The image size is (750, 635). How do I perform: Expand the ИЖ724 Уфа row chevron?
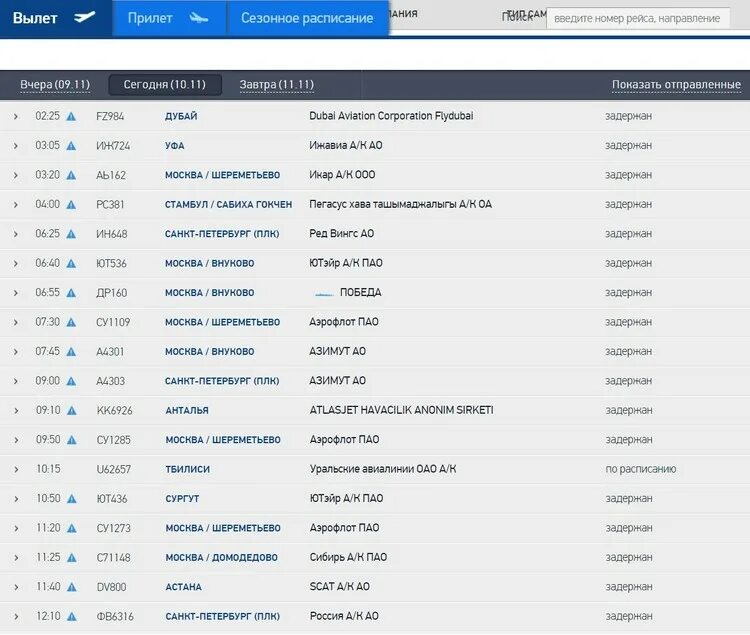tap(16, 146)
